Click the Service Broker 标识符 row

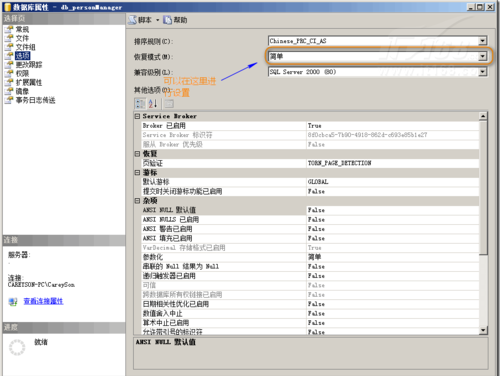pyautogui.click(x=310, y=135)
